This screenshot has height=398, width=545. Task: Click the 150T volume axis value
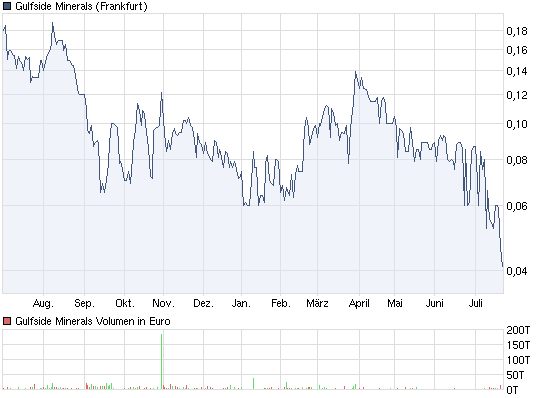point(518,345)
